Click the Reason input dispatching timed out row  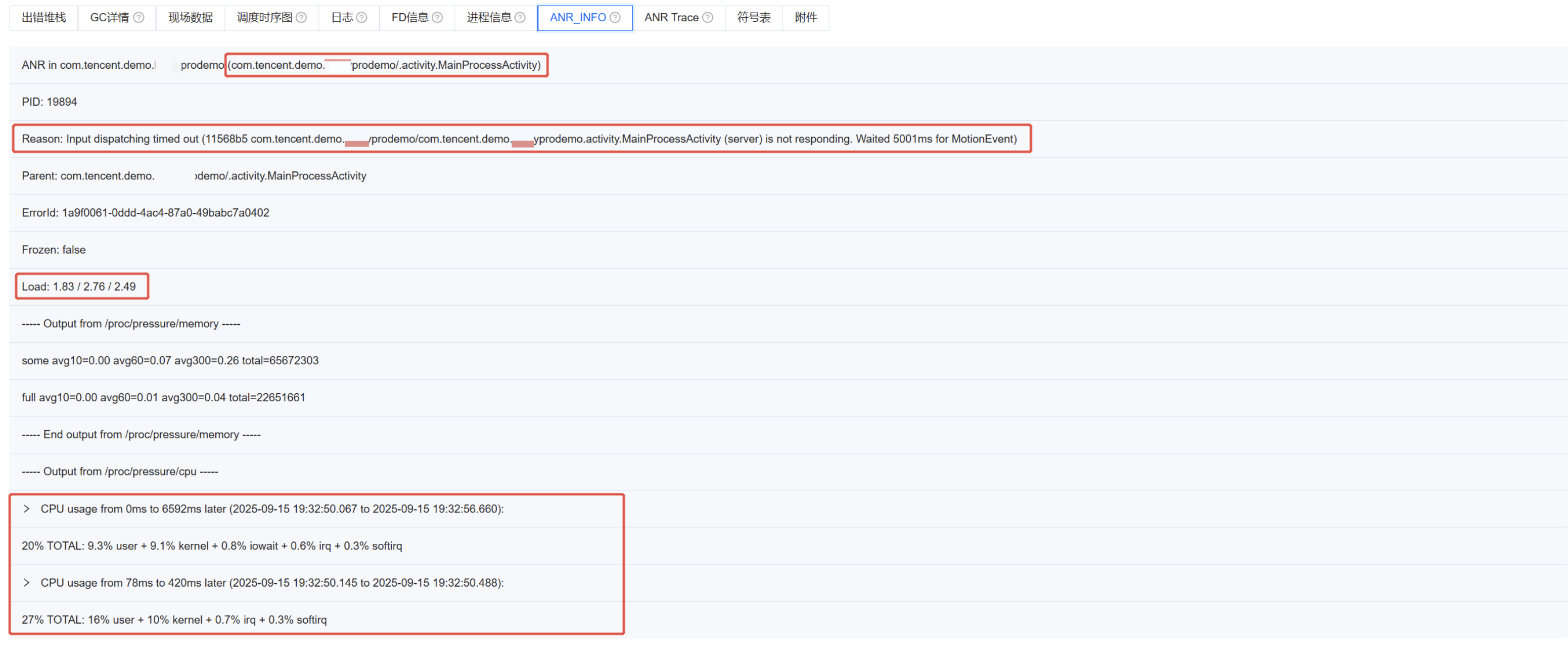(519, 139)
